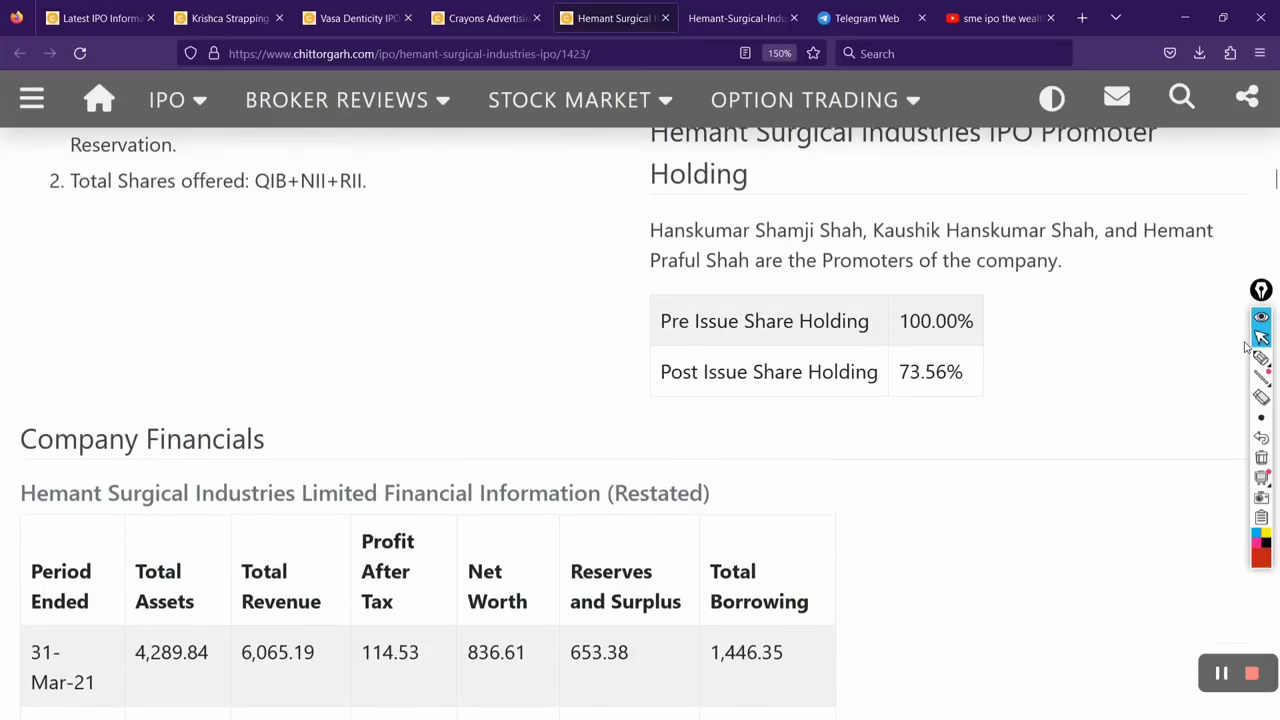Select the highlighter tool in Epic Pen
The image size is (1280, 720).
click(1261, 358)
